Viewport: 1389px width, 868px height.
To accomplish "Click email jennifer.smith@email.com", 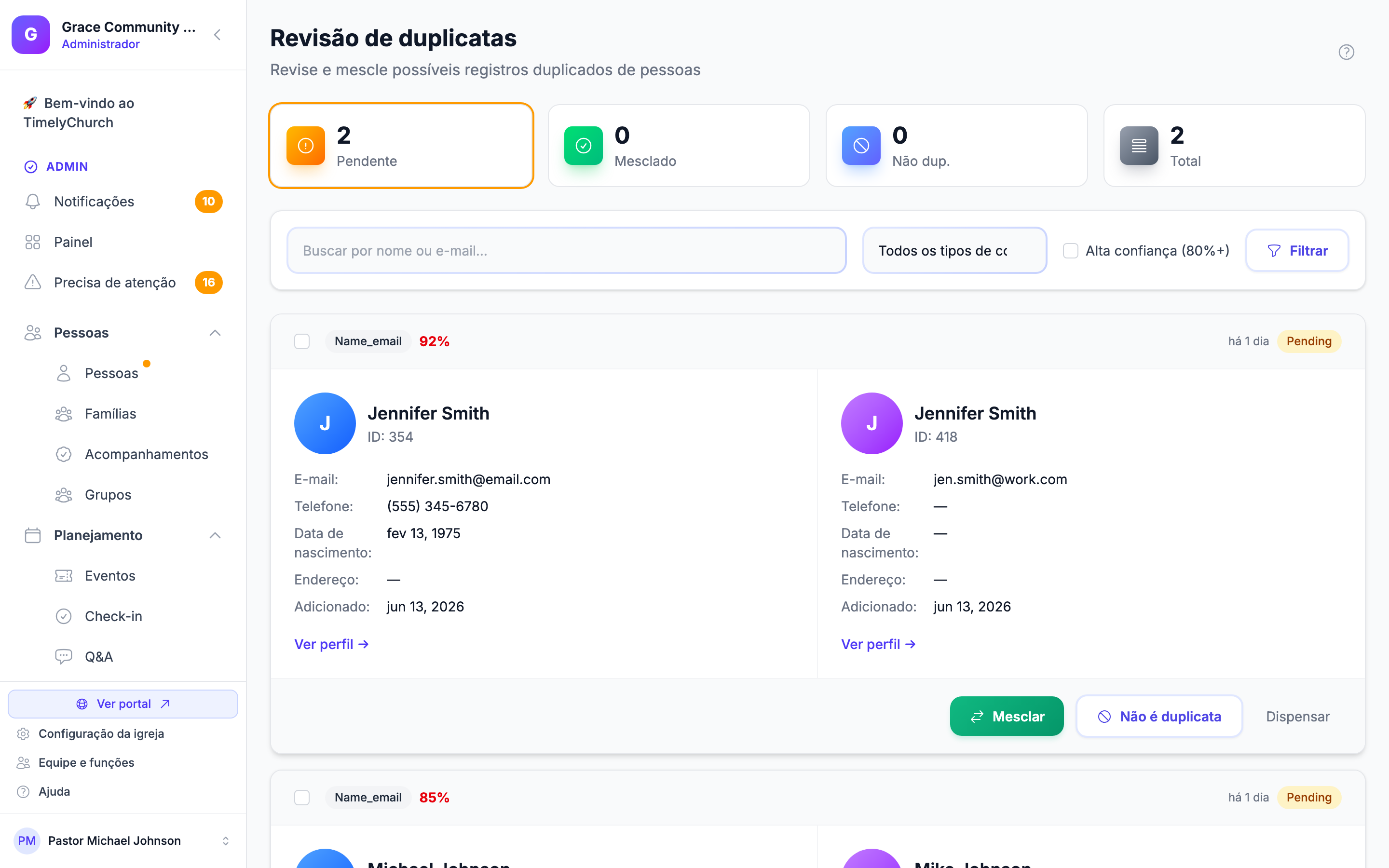I will (x=468, y=479).
